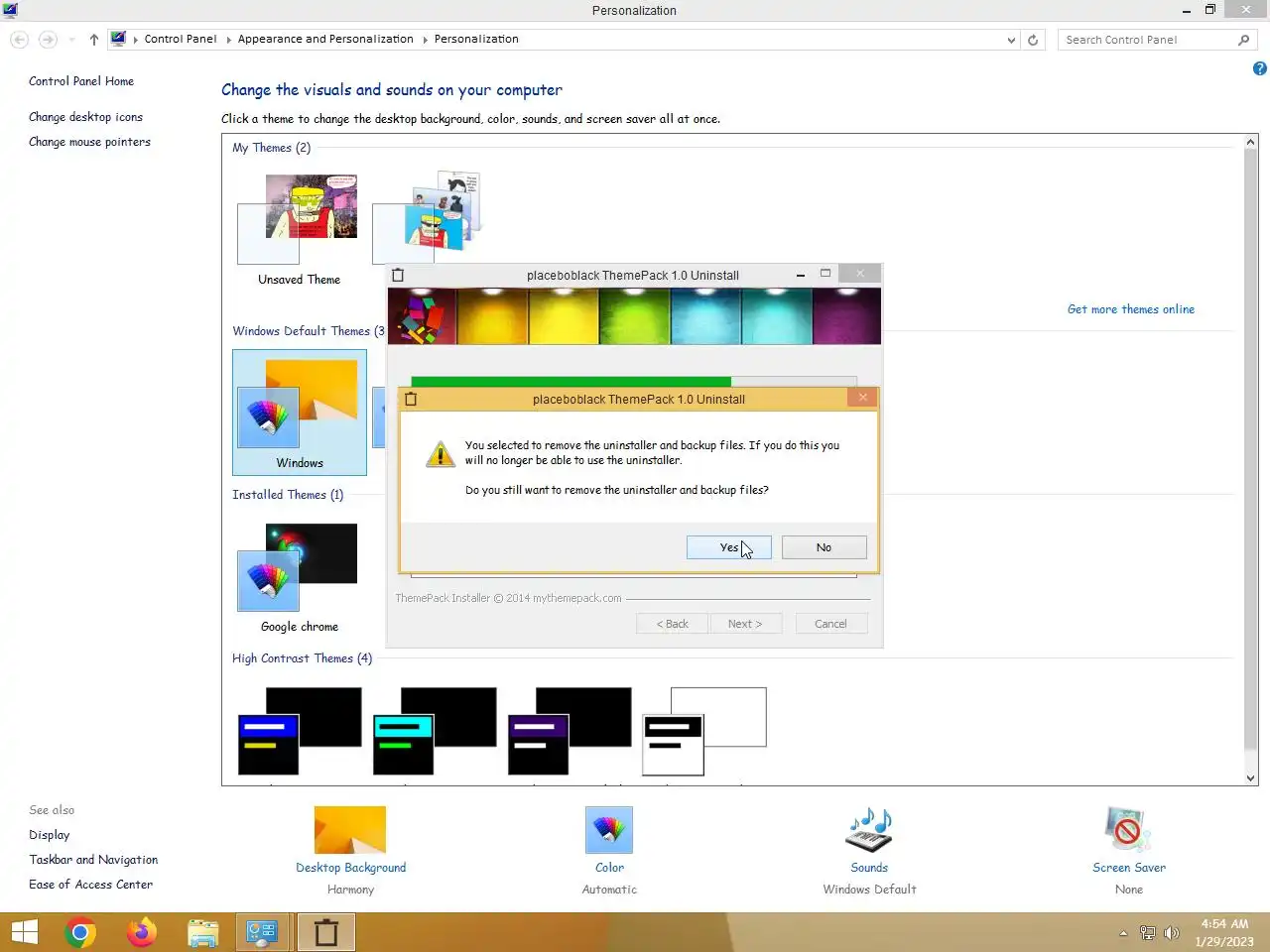The image size is (1270, 952).
Task: Decline removal with No button
Action: [x=824, y=547]
